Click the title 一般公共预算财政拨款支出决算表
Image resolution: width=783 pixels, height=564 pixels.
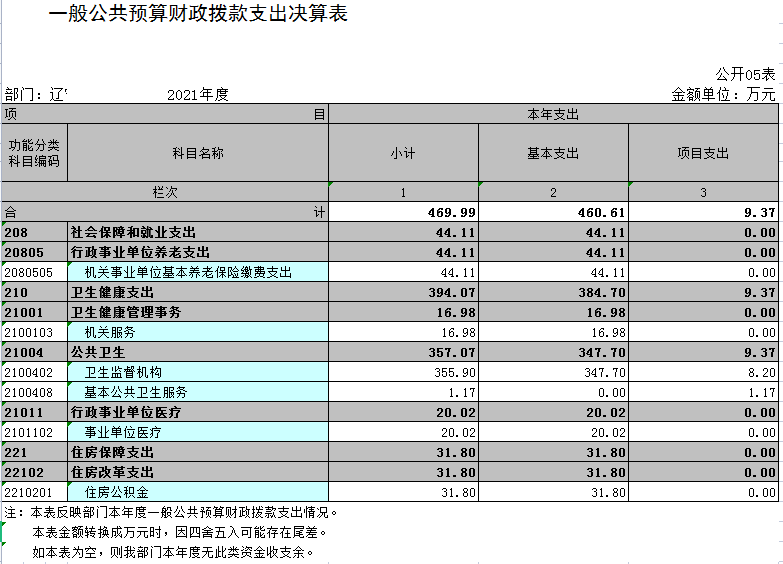coord(198,13)
